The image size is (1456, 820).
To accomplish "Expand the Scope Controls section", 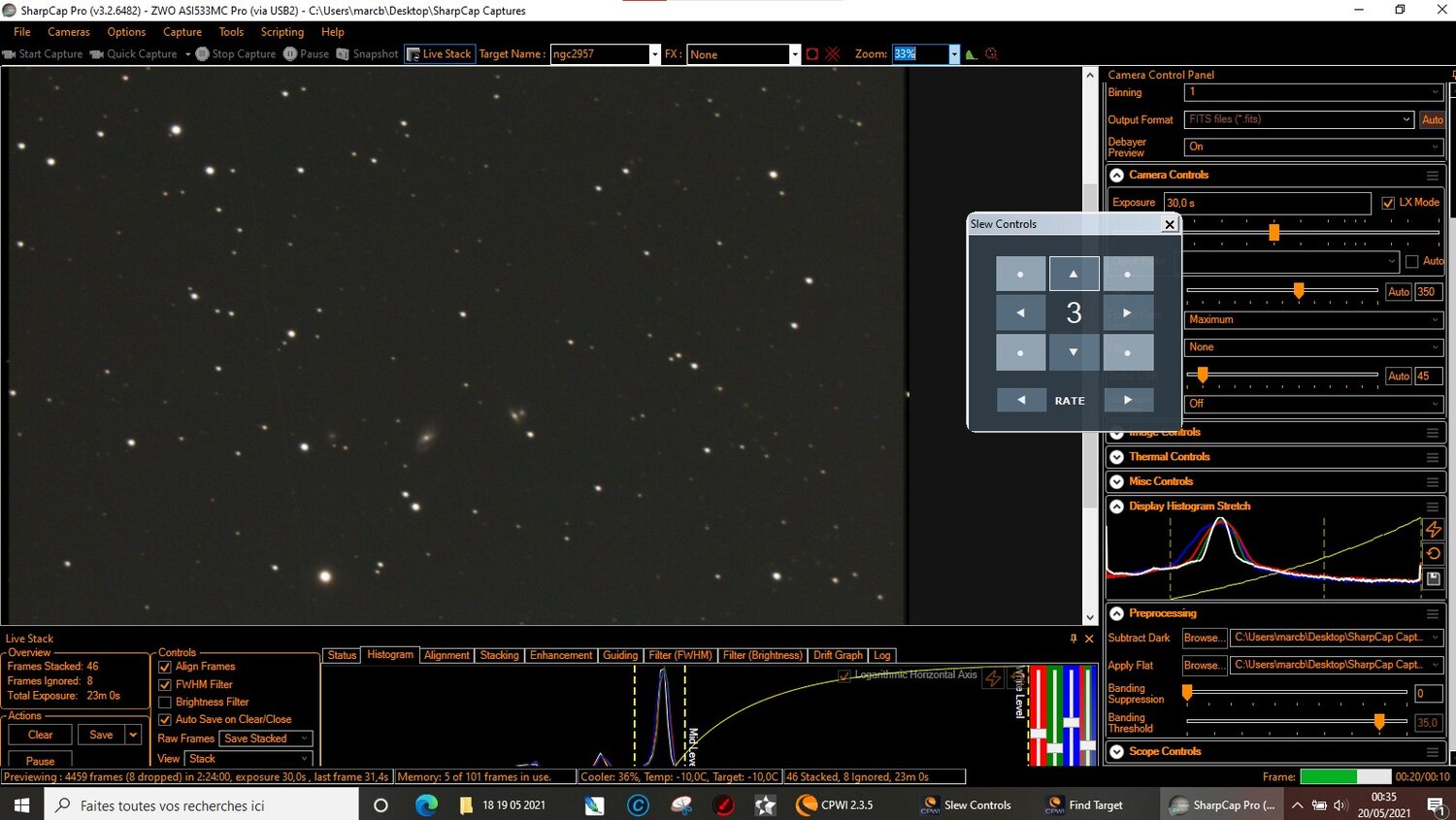I will pyautogui.click(x=1117, y=751).
